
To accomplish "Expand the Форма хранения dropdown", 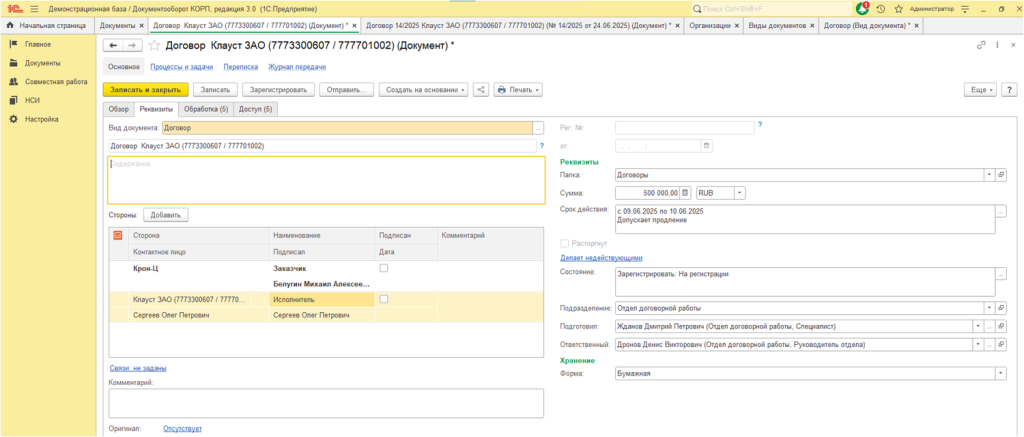I will point(1000,374).
